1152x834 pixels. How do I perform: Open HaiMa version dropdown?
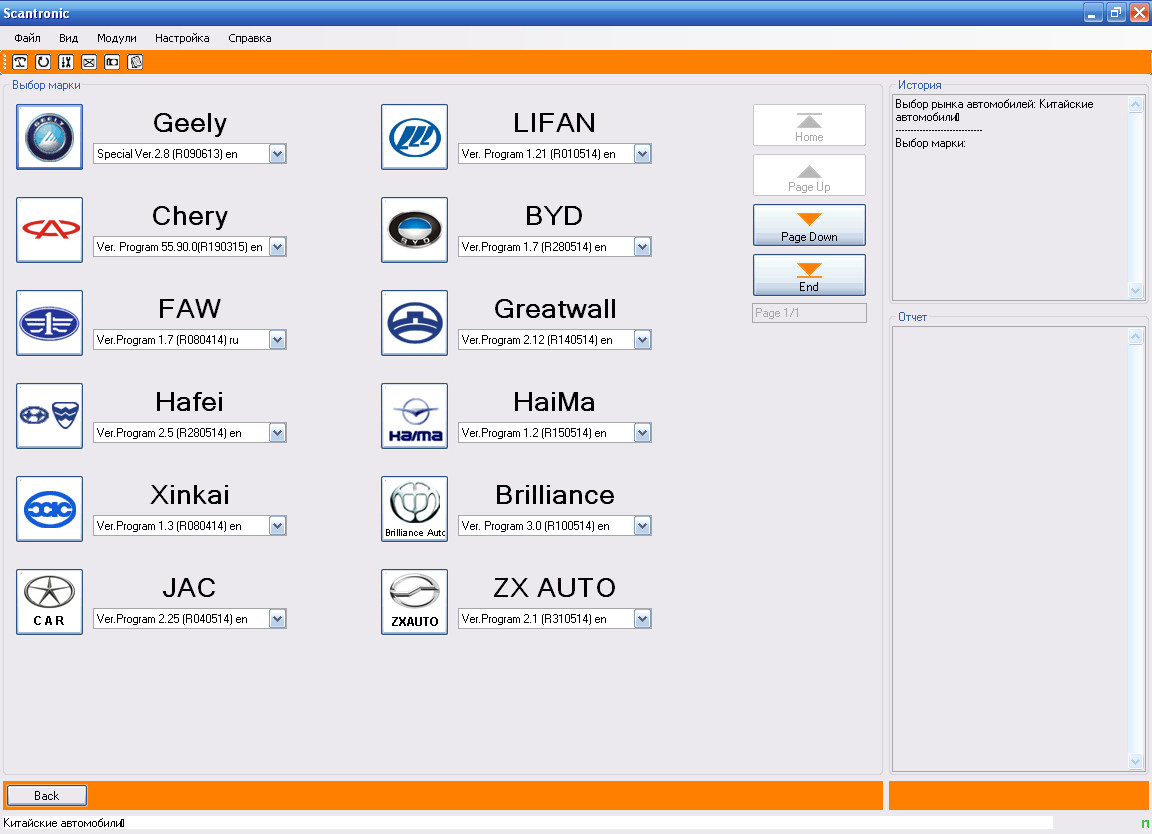click(x=642, y=433)
